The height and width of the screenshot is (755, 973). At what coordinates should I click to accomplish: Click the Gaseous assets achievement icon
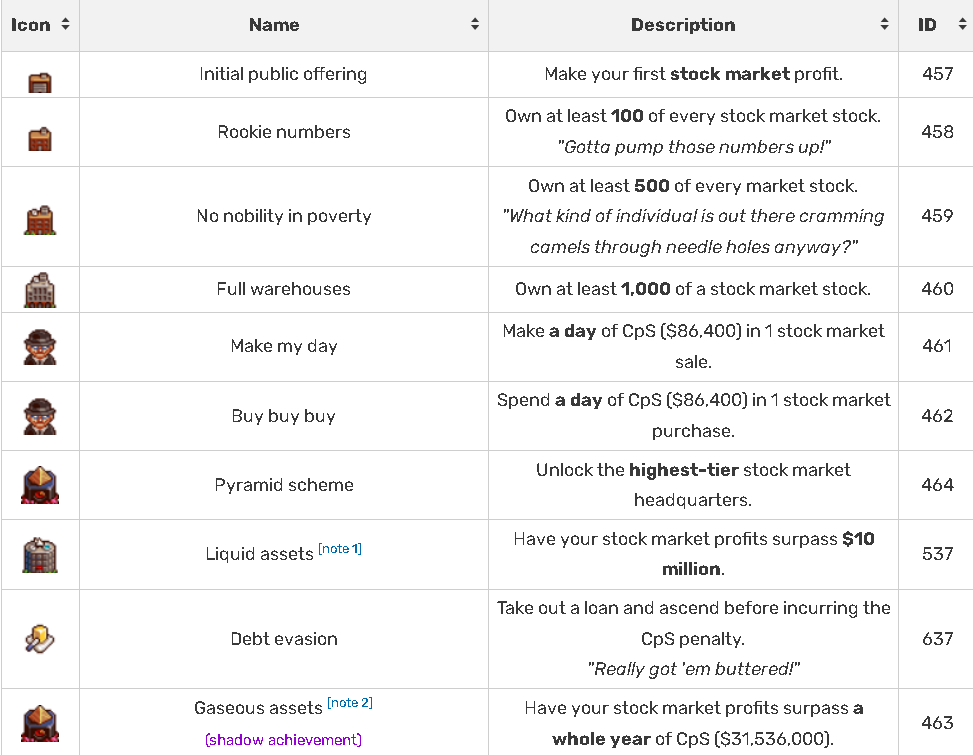tap(40, 723)
